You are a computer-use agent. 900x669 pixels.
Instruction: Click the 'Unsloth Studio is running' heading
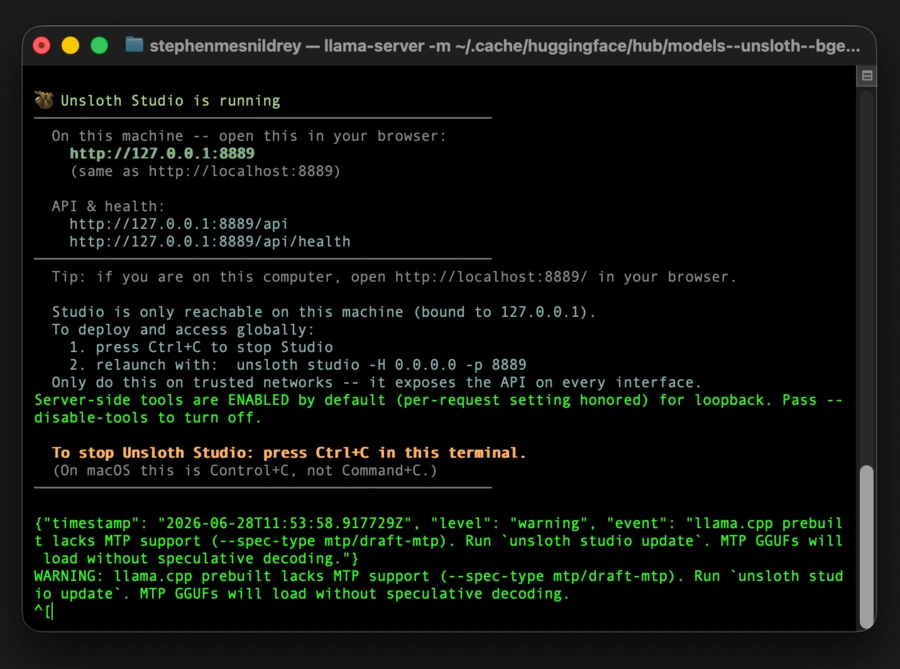coord(170,101)
